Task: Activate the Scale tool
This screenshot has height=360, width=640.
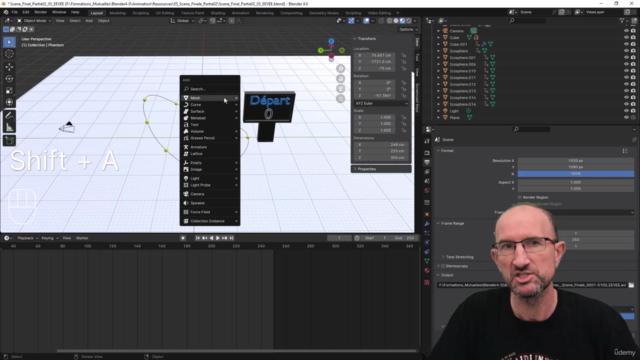Action: click(x=9, y=90)
